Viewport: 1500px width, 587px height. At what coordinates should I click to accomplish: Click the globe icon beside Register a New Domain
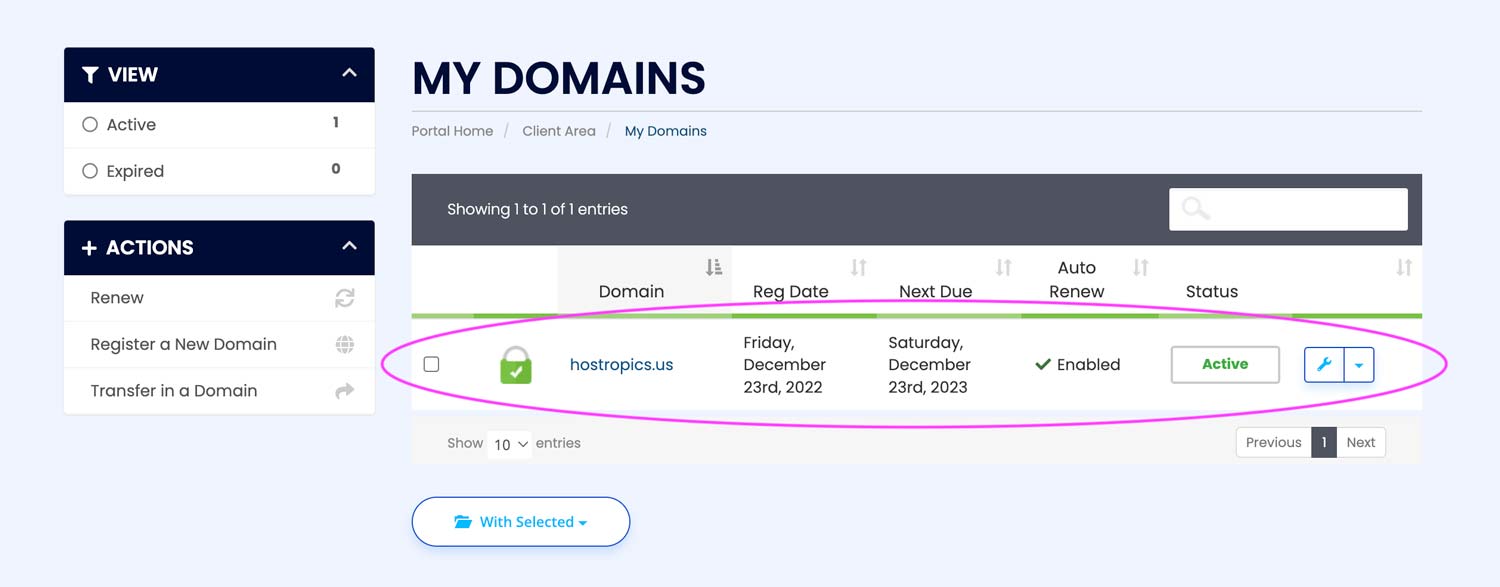(344, 344)
